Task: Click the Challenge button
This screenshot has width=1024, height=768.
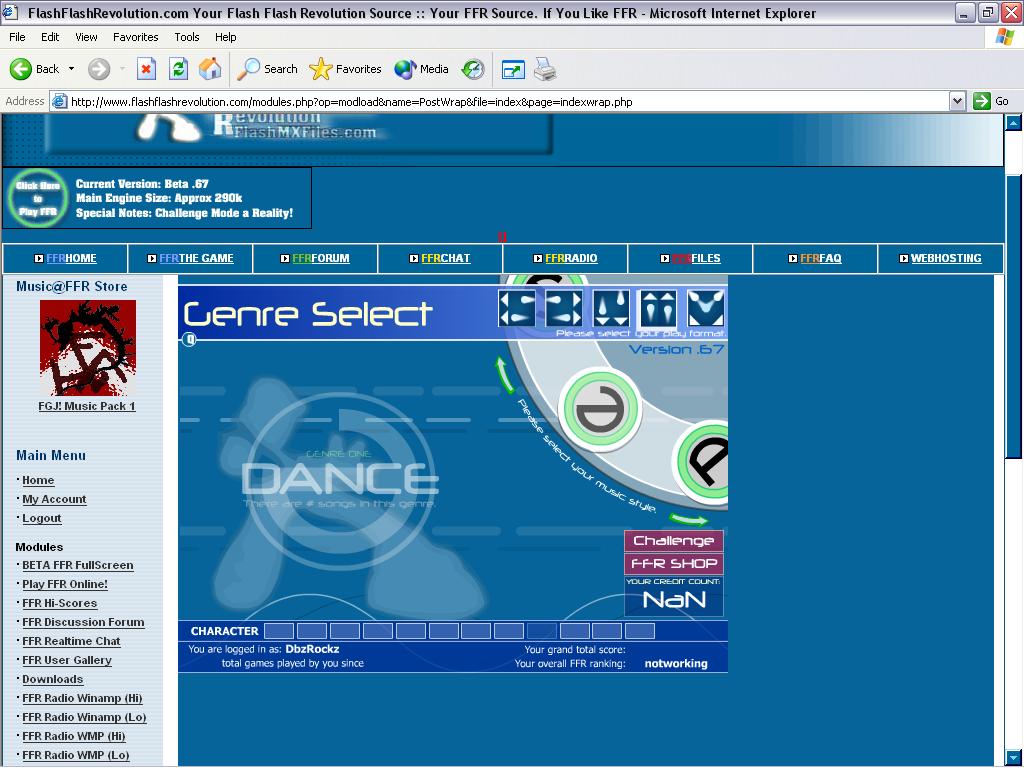Action: point(674,541)
